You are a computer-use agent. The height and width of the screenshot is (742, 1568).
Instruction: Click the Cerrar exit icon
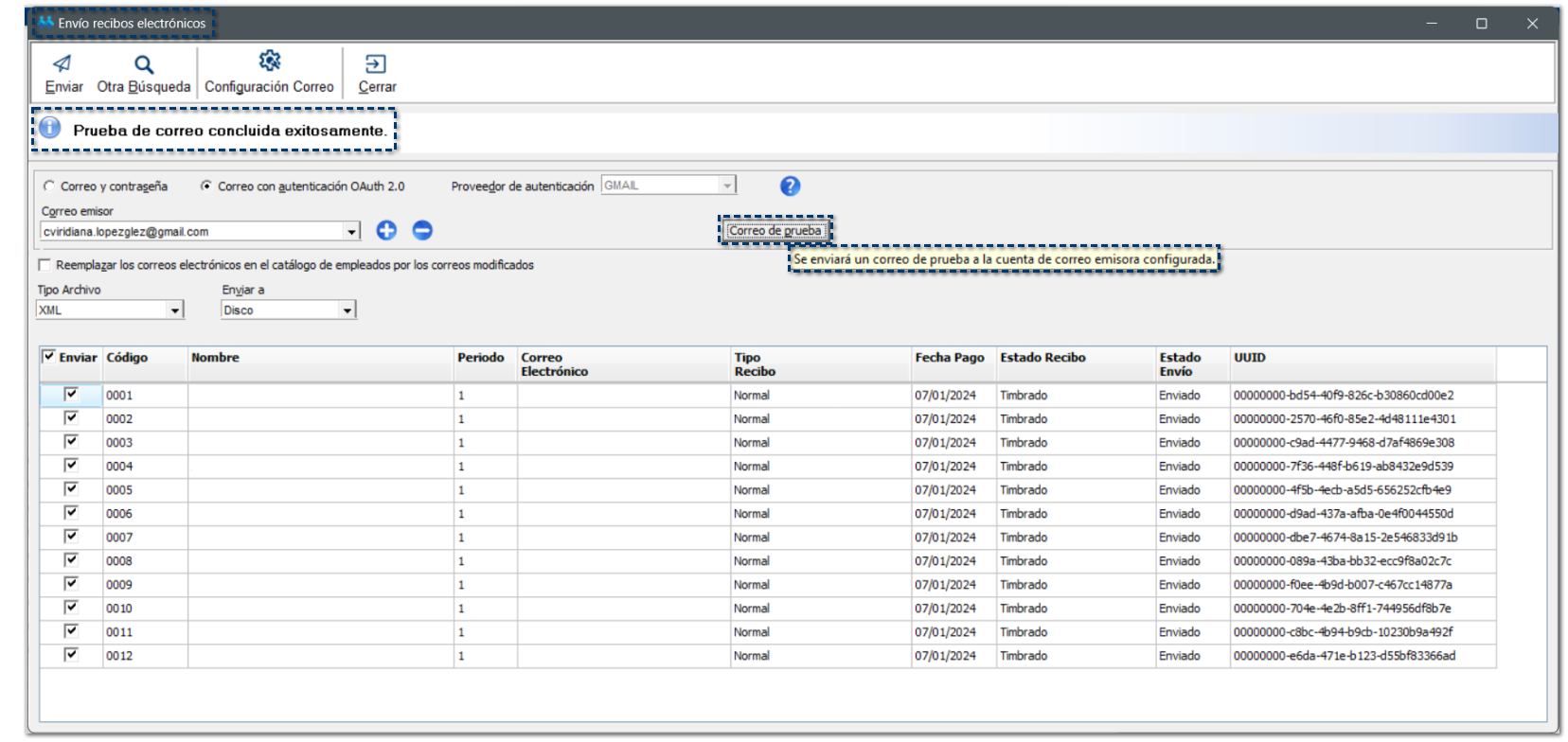[x=376, y=64]
